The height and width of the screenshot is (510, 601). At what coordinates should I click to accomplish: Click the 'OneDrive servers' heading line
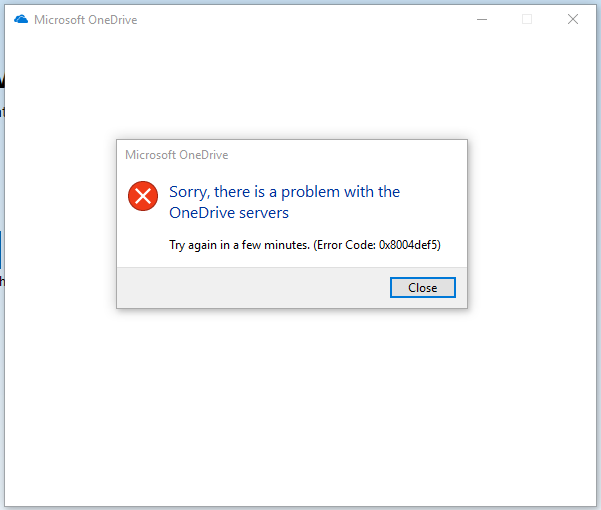[x=229, y=213]
